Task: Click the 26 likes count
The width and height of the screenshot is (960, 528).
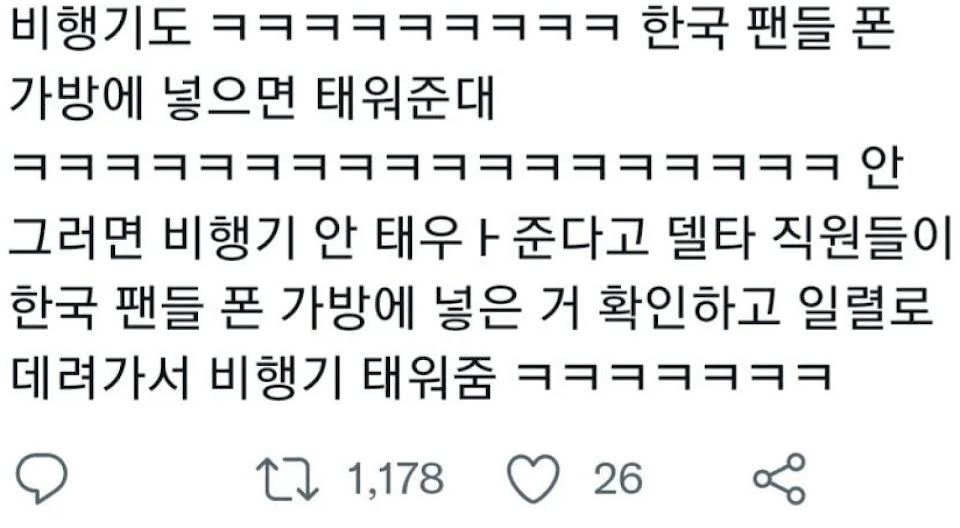Action: (618, 478)
